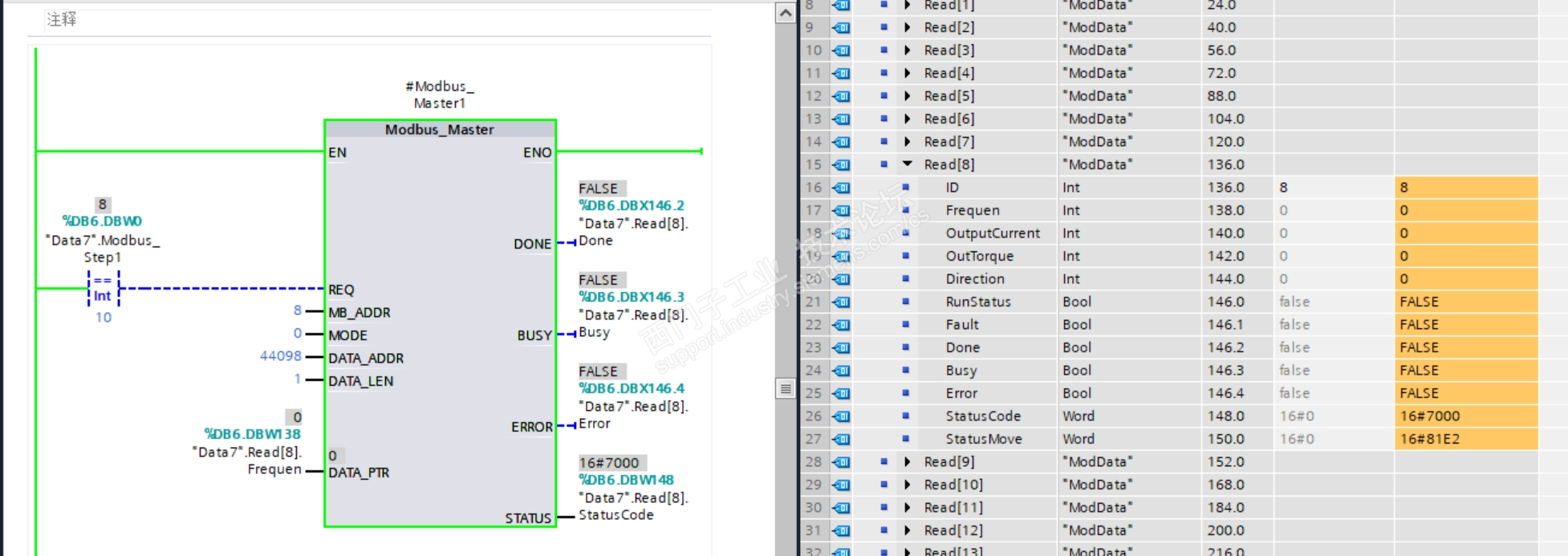Click the tag icon on row 22
The image size is (1568, 556).
[841, 324]
